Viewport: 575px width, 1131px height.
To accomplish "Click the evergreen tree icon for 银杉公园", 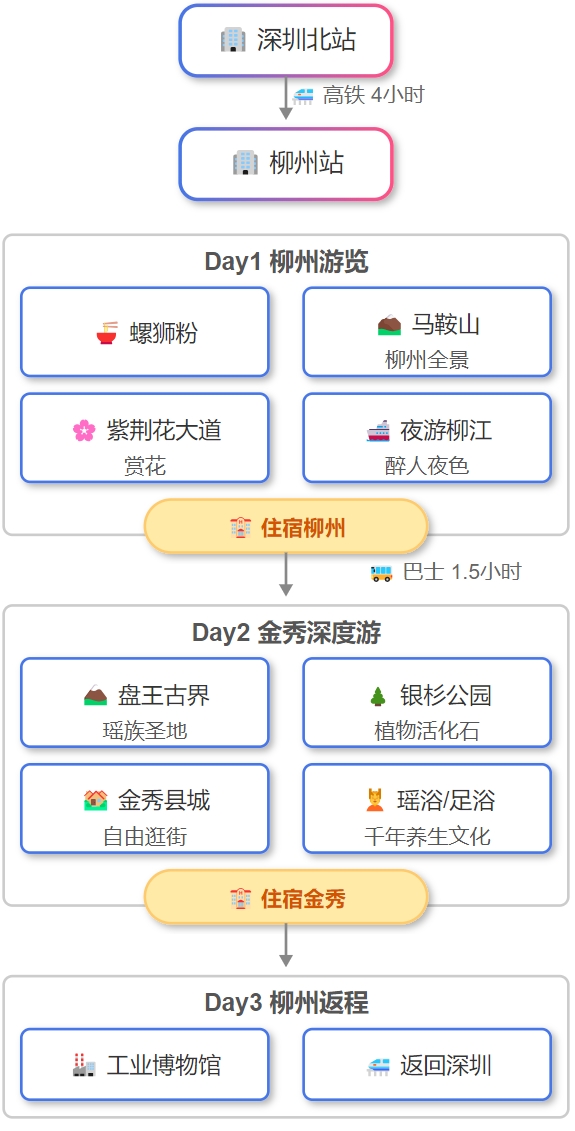I will tap(378, 695).
